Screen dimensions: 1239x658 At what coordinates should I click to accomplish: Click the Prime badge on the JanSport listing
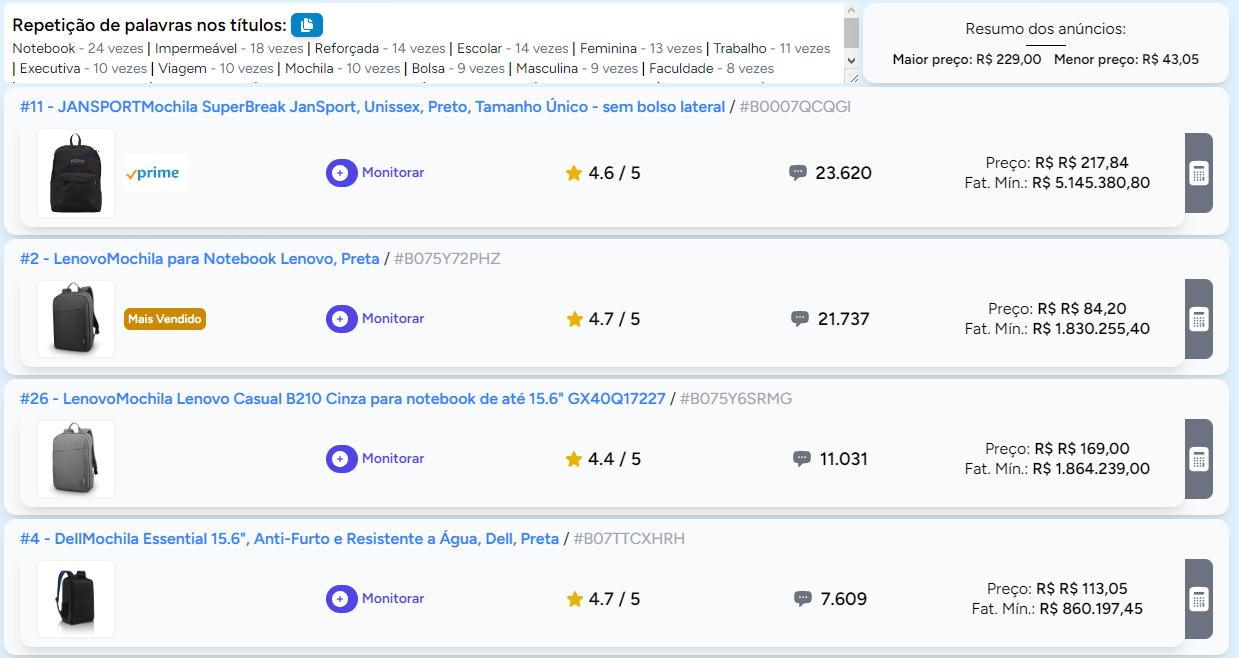coord(156,173)
